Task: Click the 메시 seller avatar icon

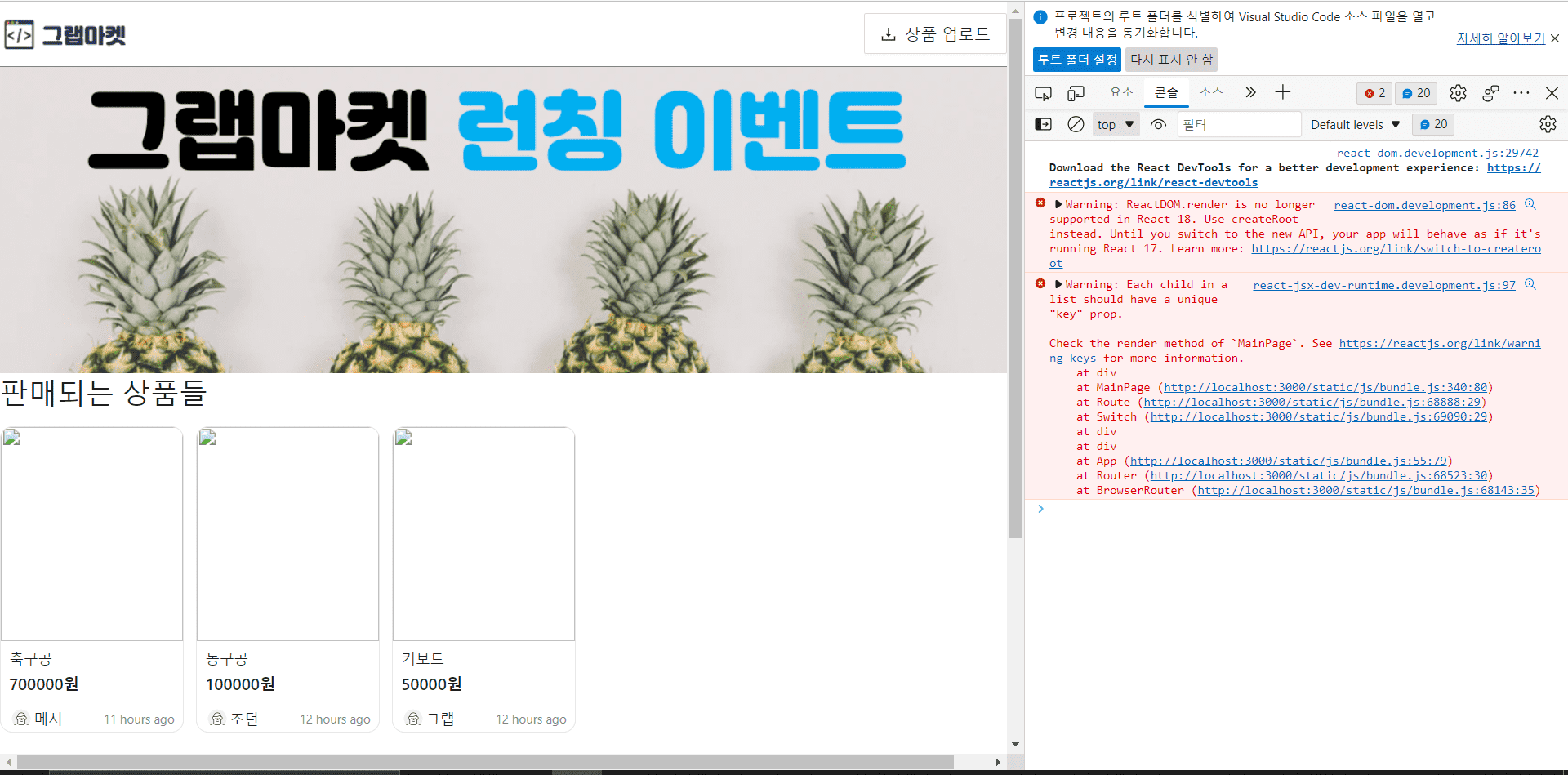Action: coord(22,719)
